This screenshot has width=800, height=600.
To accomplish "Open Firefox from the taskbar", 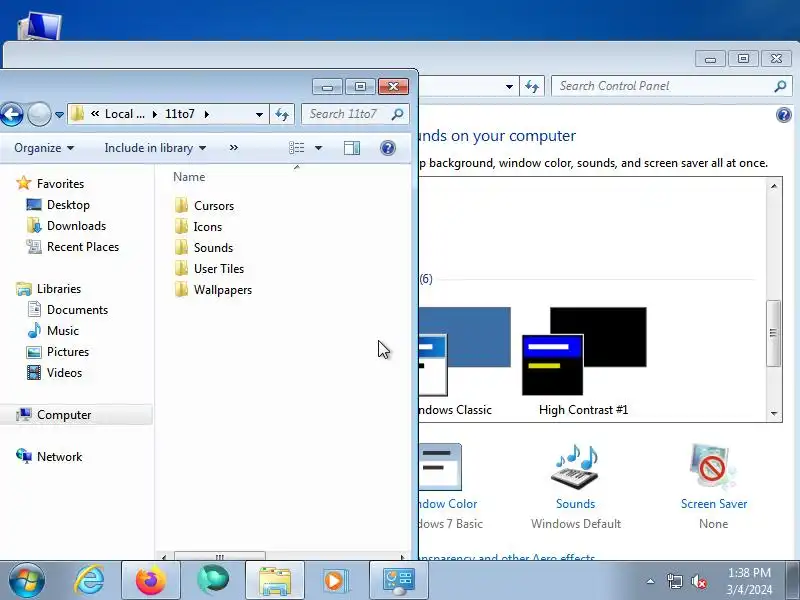I will pos(151,581).
